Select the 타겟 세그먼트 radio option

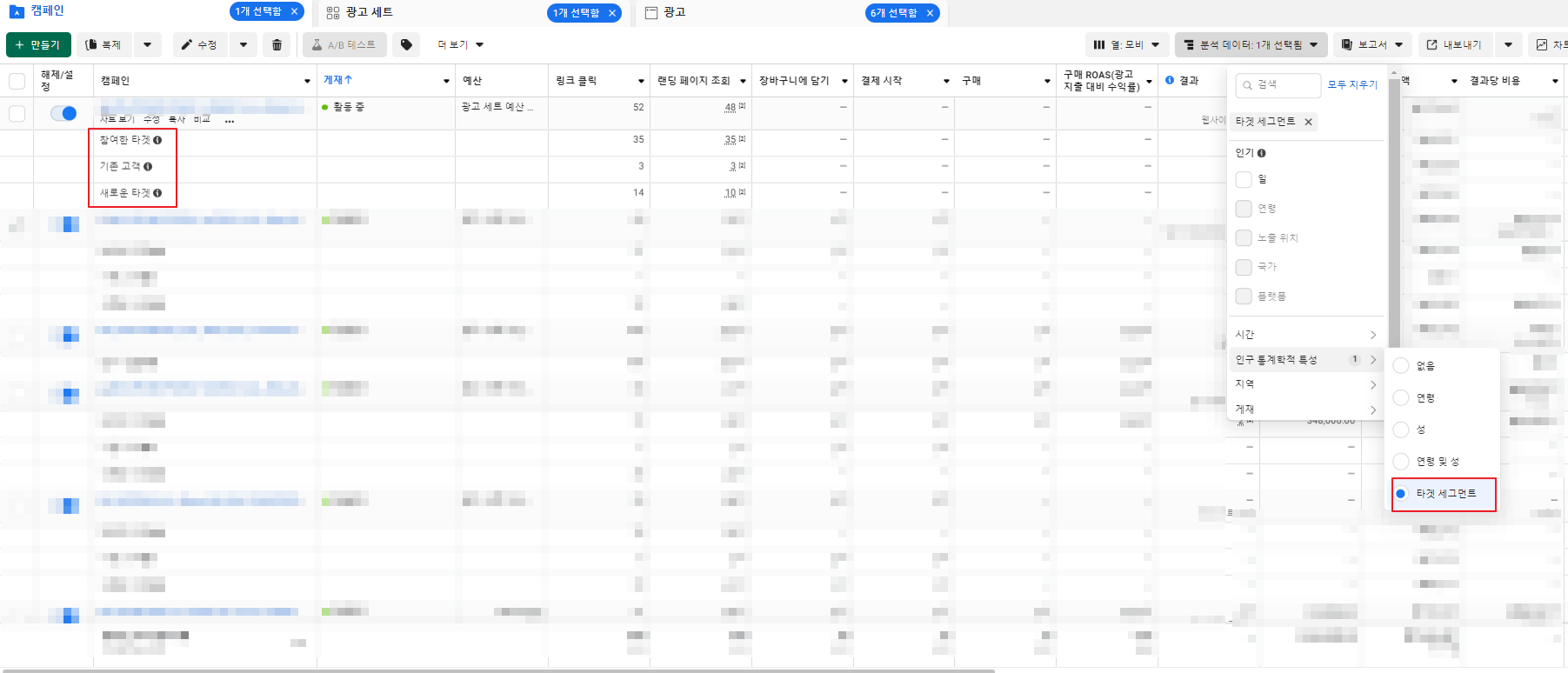click(x=1401, y=493)
